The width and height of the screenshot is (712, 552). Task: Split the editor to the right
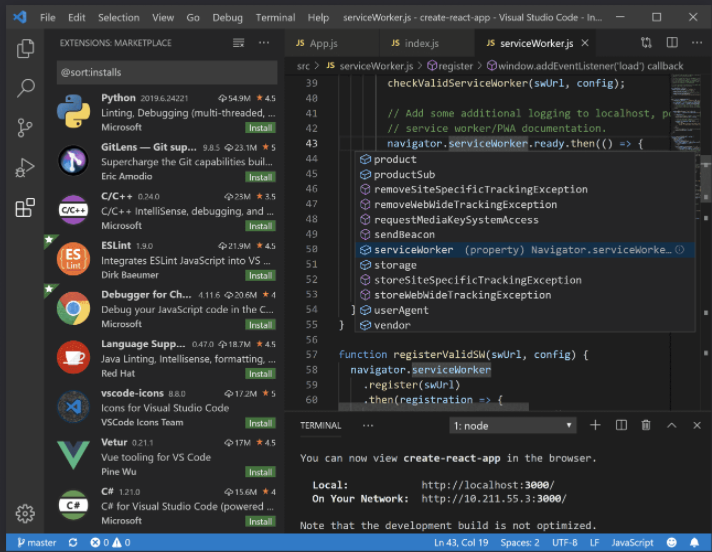coord(672,43)
